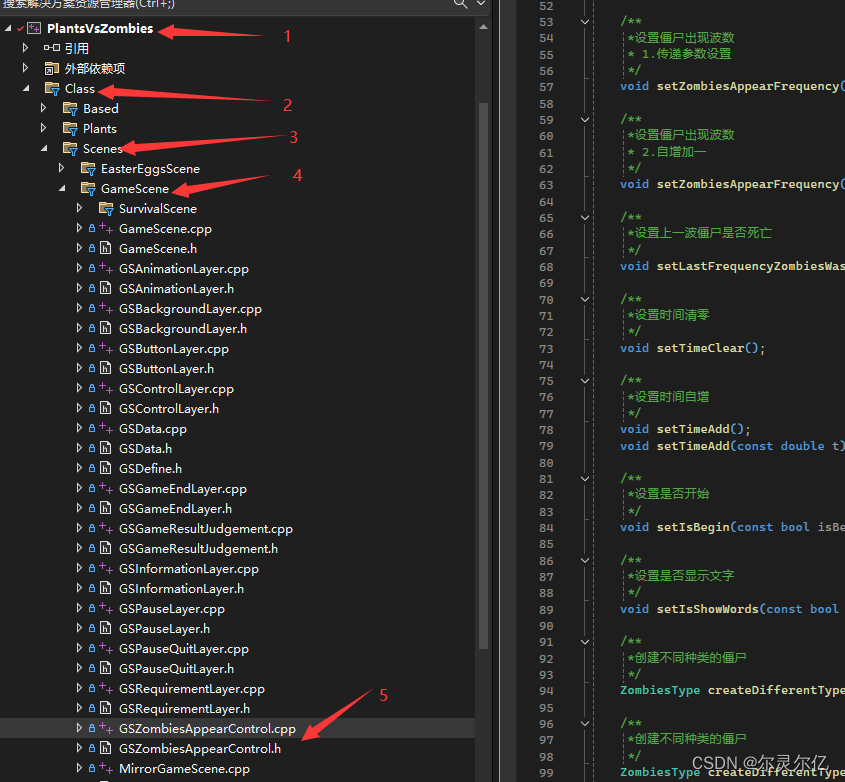Click the Class filter folder icon

(52, 88)
